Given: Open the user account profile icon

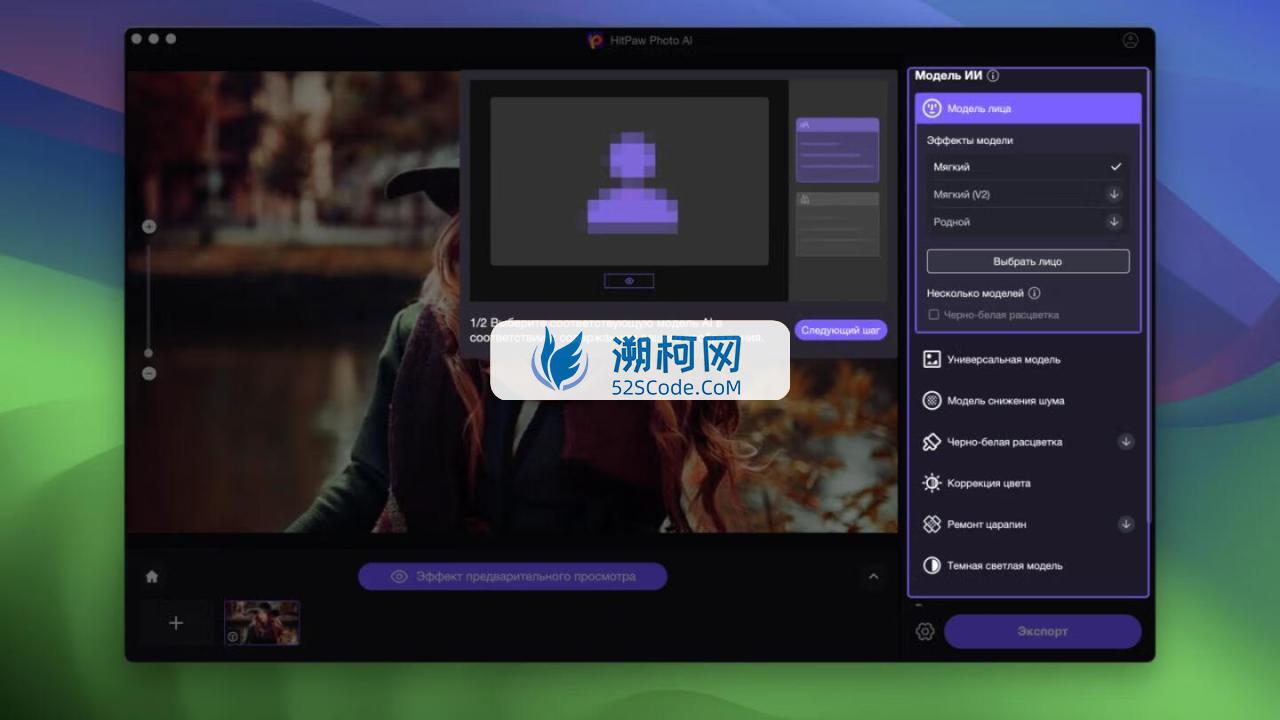Looking at the screenshot, I should click(1130, 41).
